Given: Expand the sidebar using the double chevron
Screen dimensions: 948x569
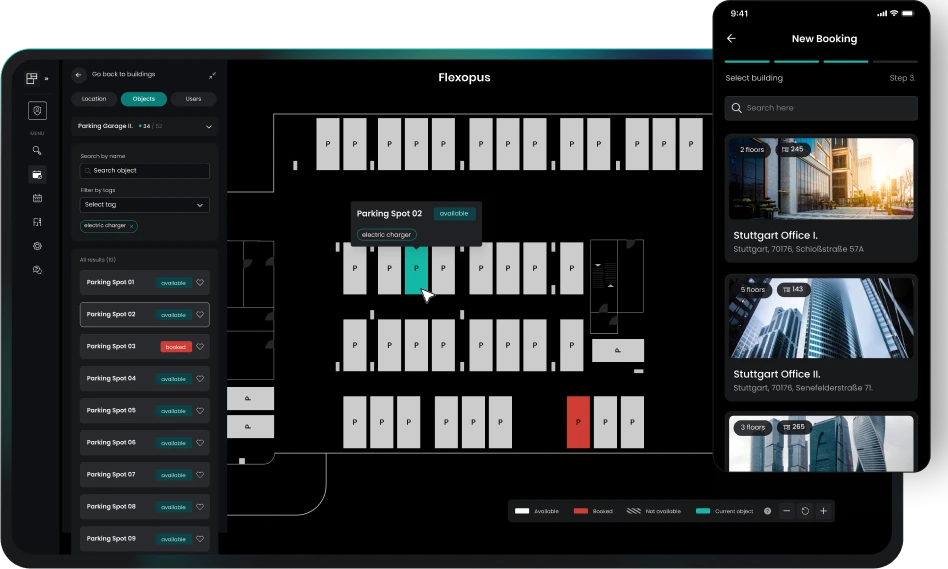Looking at the screenshot, I should tap(46, 78).
